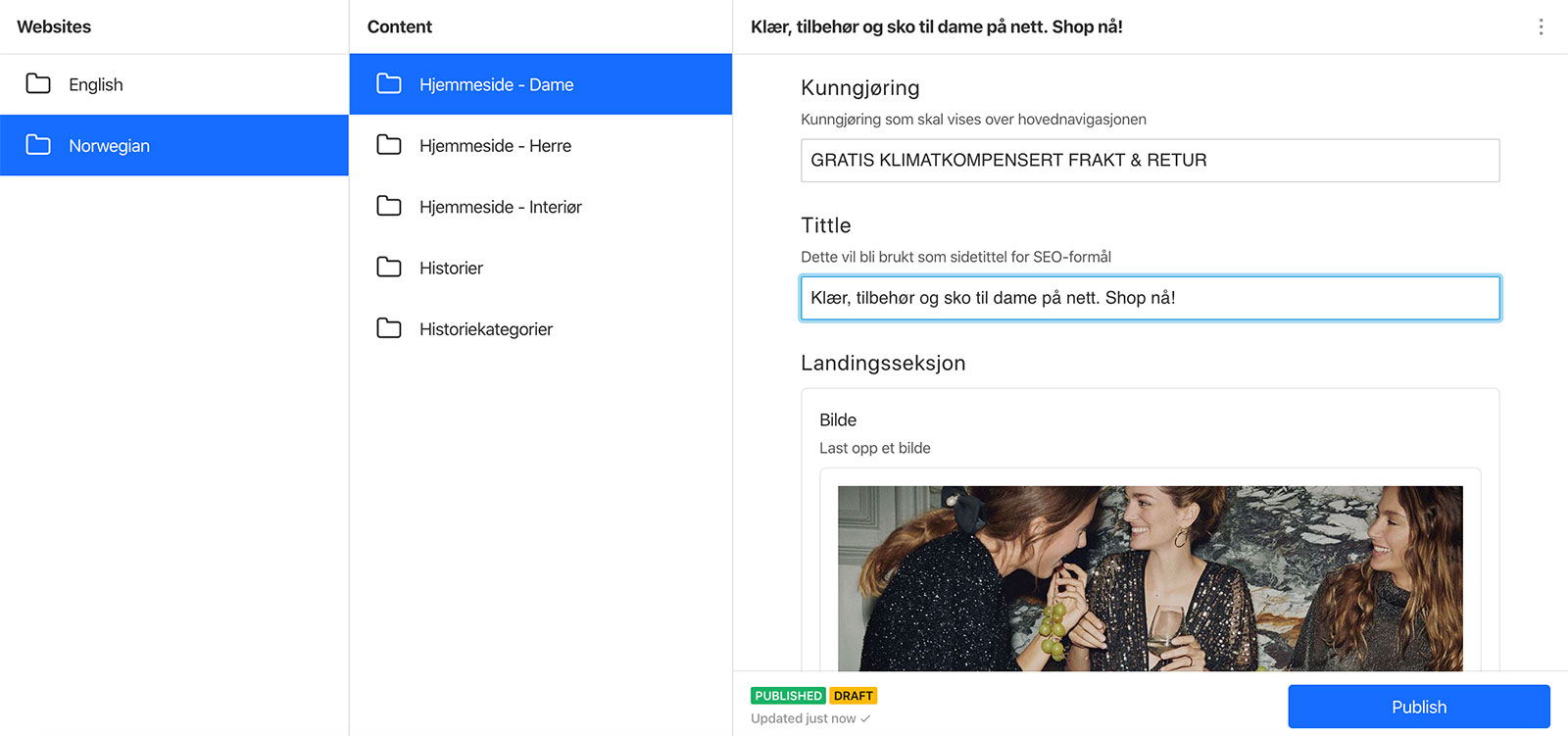Click the folder icon beside Historier

point(389,267)
